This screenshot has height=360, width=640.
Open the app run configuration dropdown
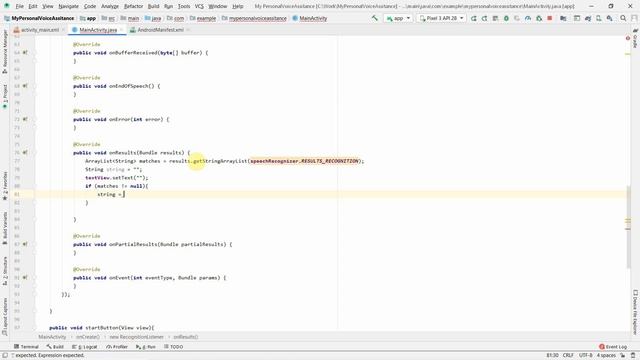pyautogui.click(x=398, y=18)
